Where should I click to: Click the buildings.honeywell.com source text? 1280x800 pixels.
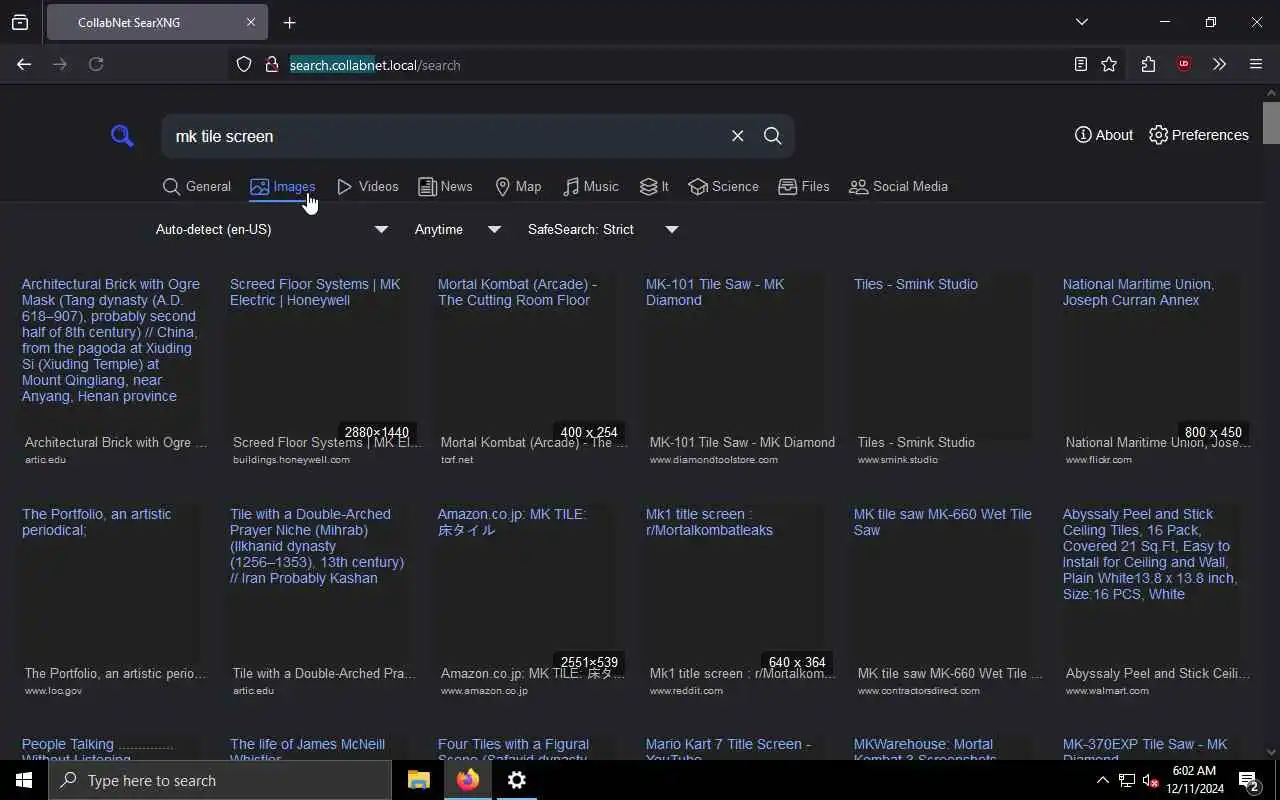point(291,460)
